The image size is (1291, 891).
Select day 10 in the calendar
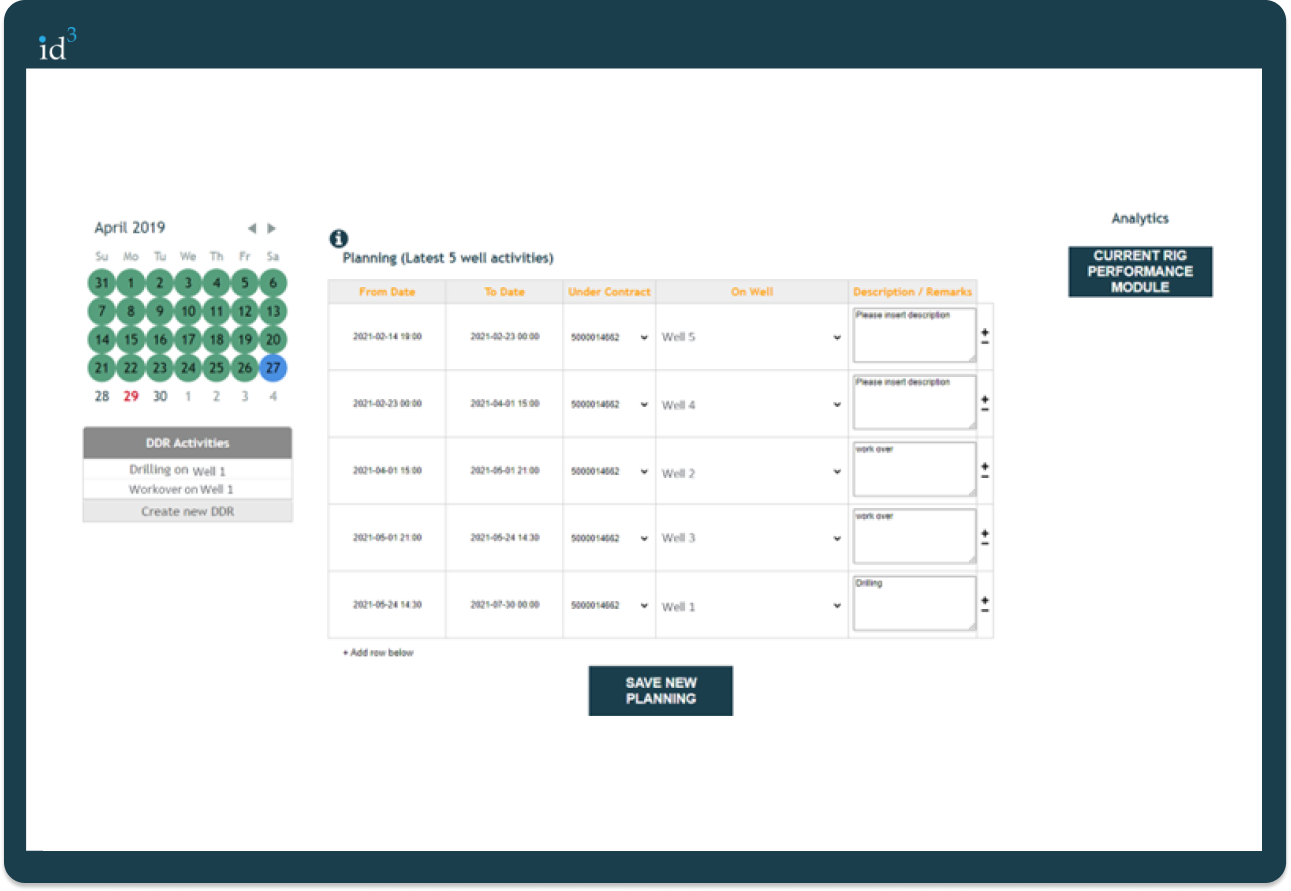[x=188, y=311]
